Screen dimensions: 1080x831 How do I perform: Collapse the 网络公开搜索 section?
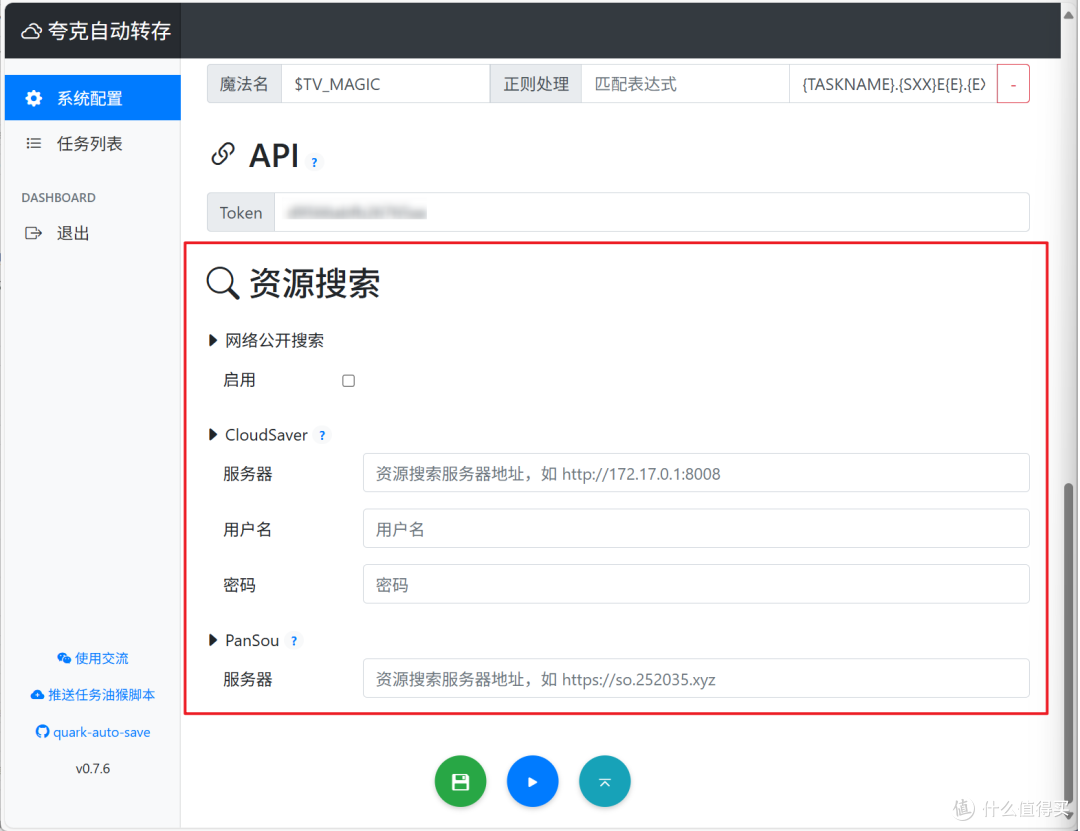[x=213, y=340]
